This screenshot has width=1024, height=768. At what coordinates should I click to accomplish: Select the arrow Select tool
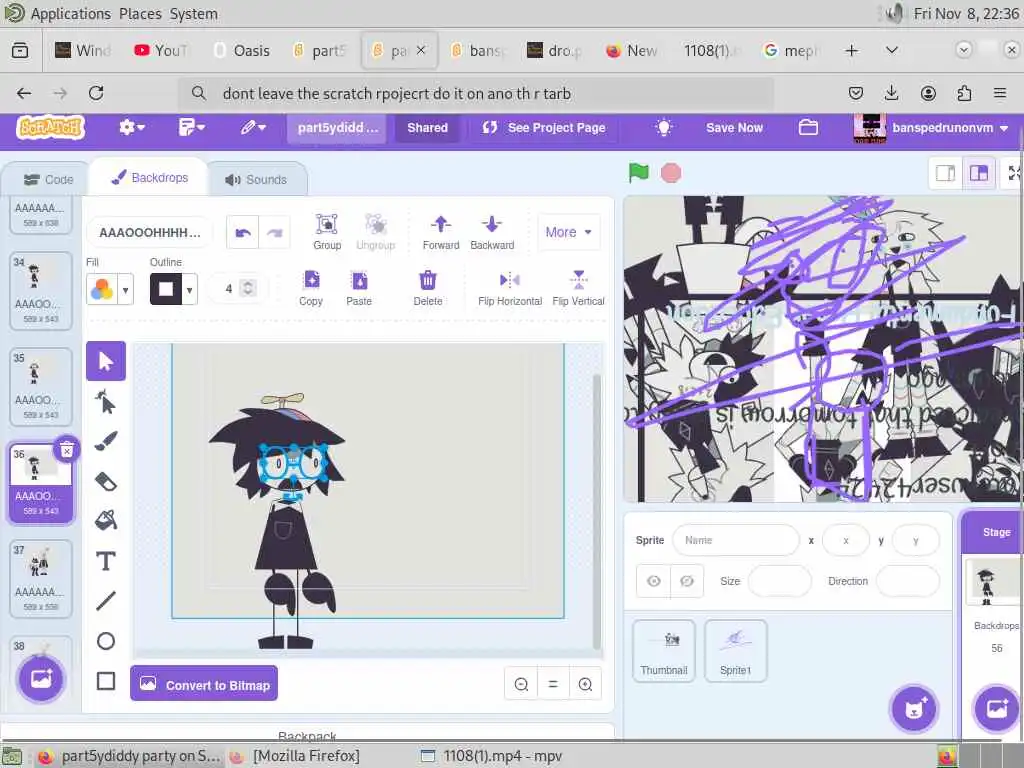106,361
